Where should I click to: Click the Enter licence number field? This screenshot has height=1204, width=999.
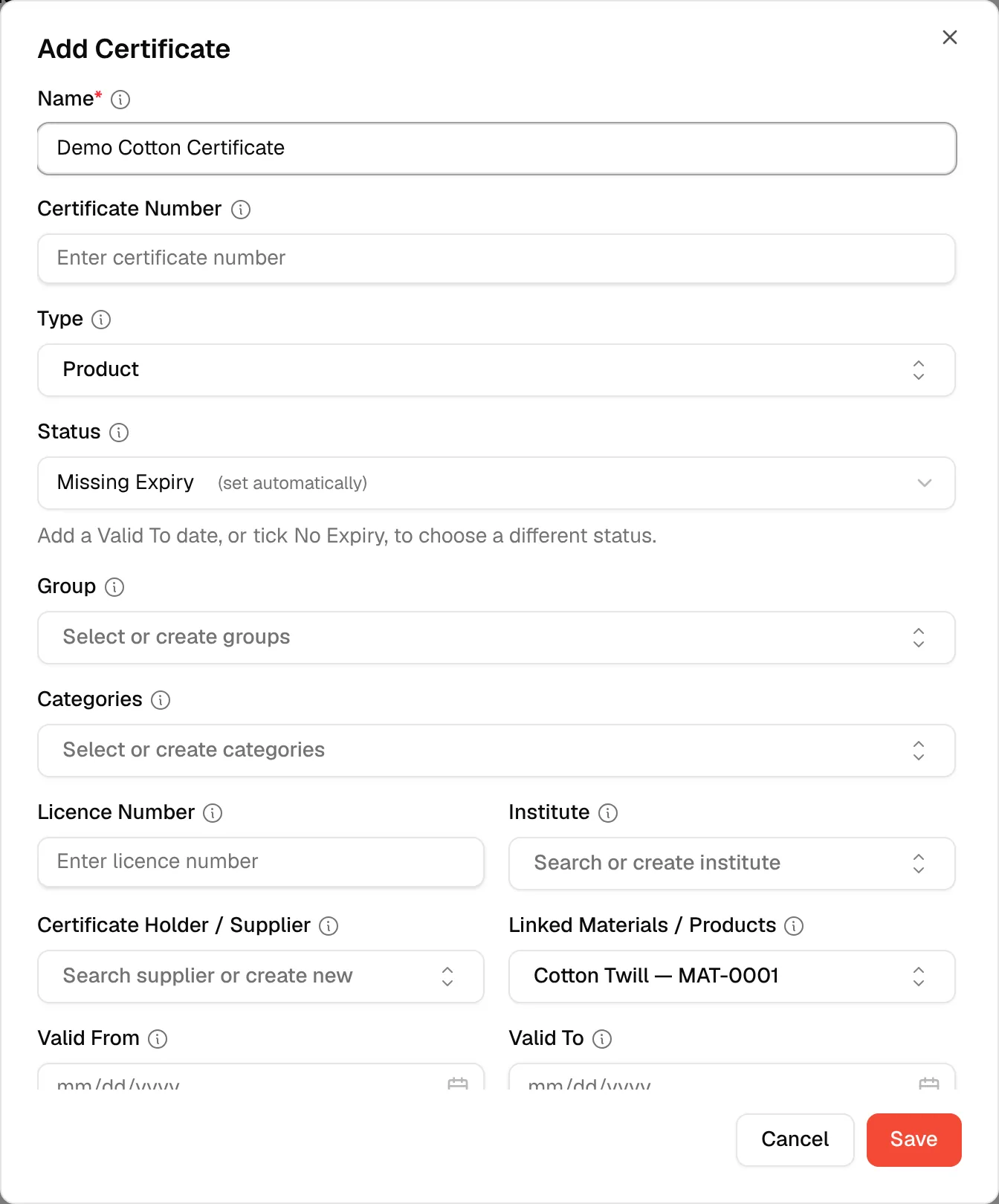(x=261, y=862)
